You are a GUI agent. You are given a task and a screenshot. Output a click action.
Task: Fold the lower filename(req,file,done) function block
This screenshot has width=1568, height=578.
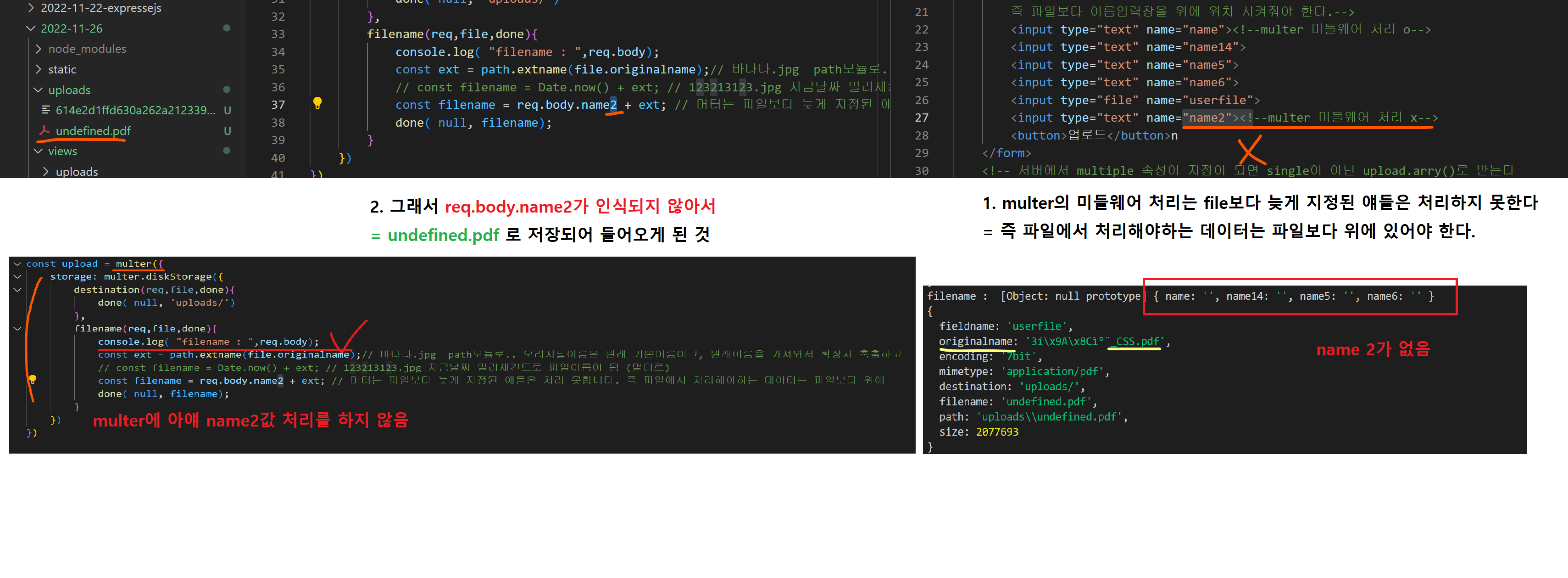click(x=17, y=328)
